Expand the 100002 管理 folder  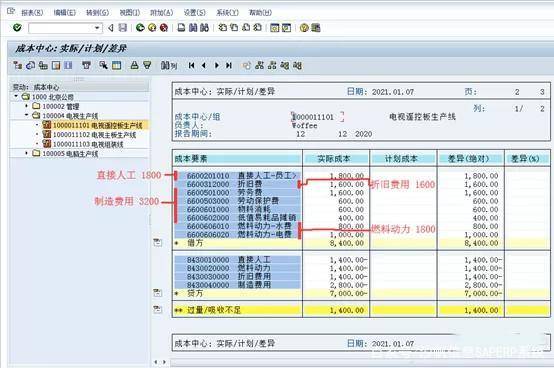26,106
